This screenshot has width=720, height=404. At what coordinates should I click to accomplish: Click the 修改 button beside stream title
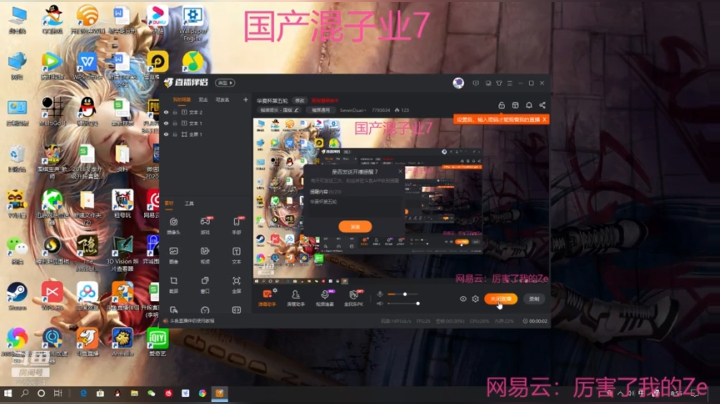click(x=300, y=101)
